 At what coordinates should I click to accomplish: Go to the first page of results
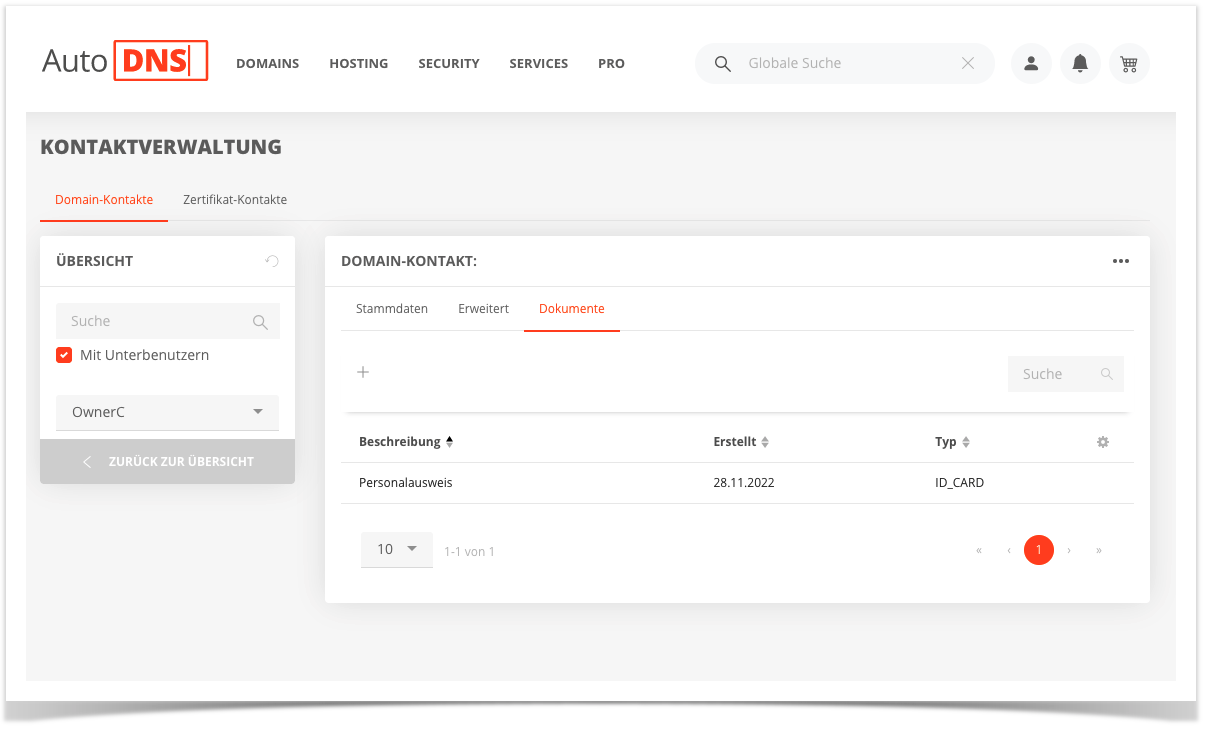point(979,550)
